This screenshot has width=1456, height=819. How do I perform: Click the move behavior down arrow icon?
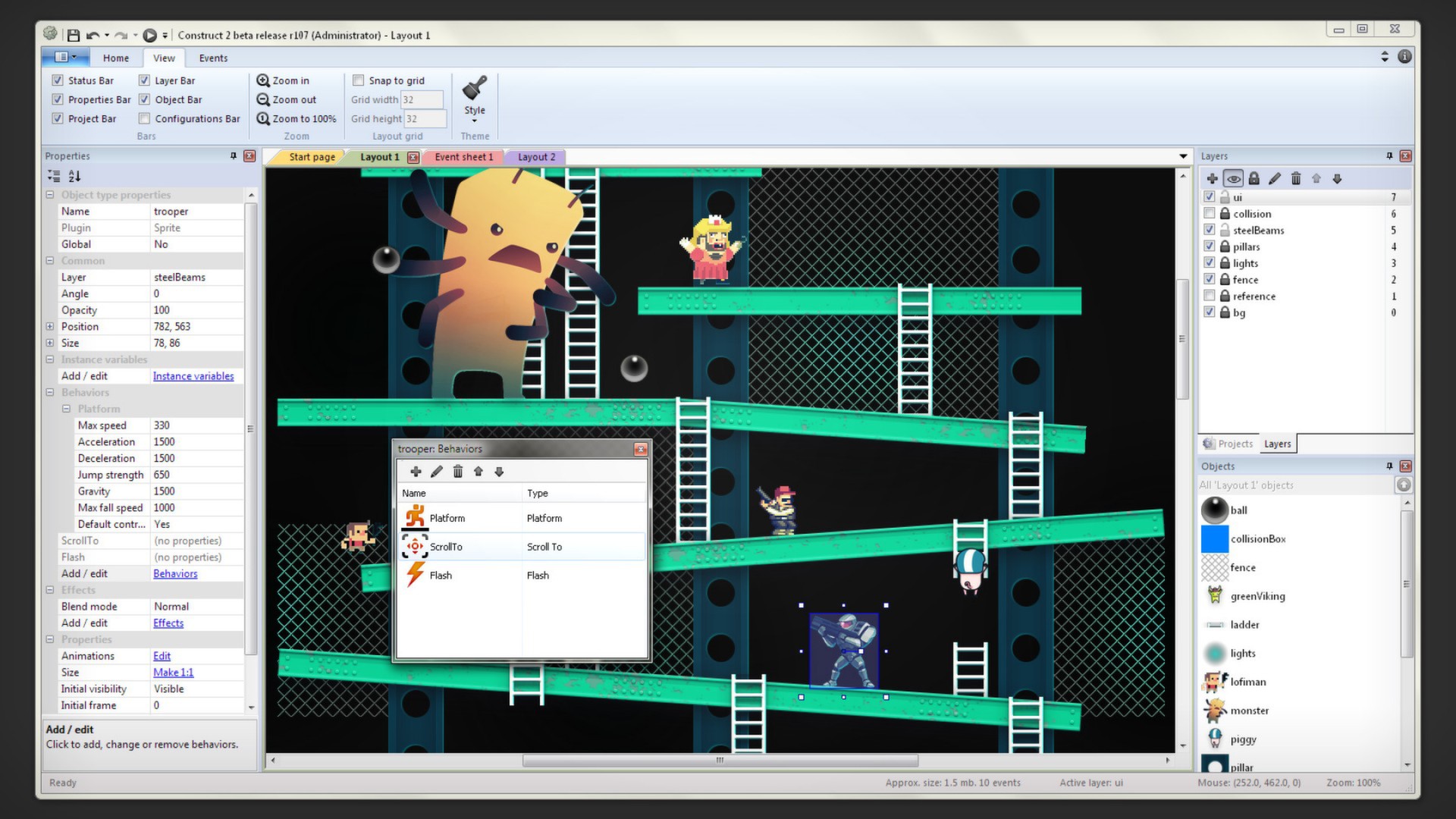click(498, 471)
